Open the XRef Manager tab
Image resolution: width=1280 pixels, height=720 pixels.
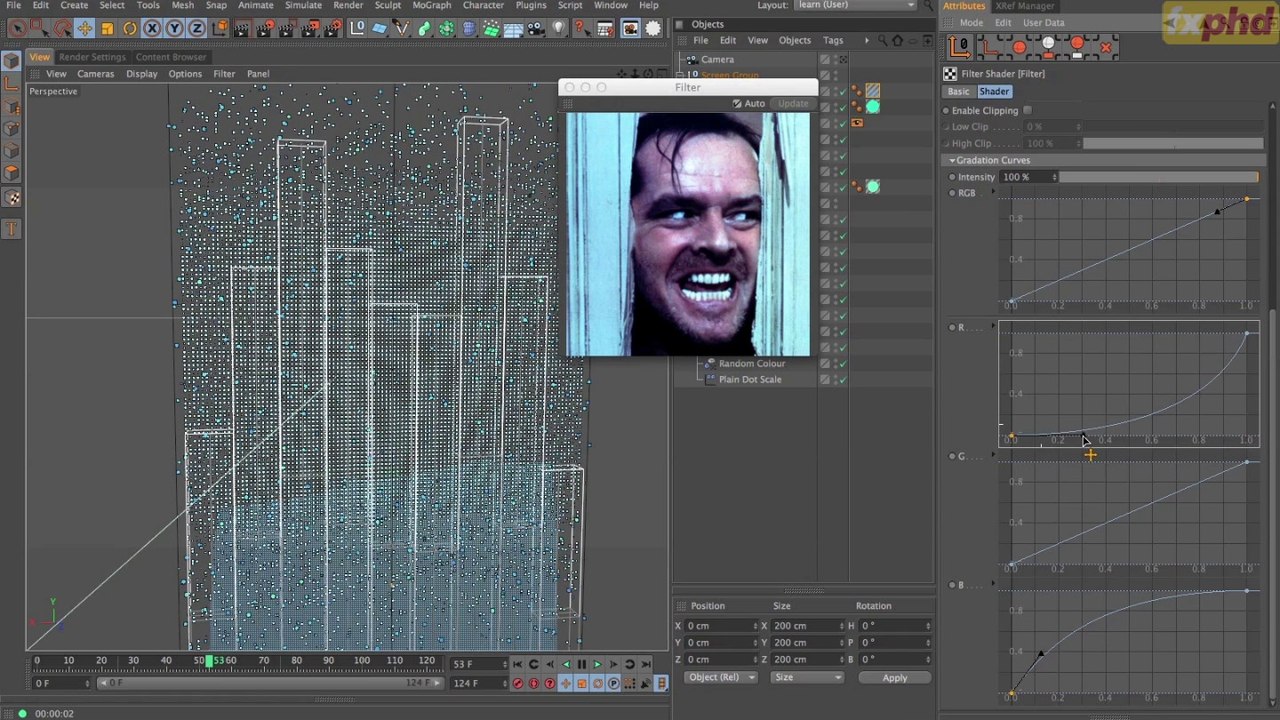1025,6
